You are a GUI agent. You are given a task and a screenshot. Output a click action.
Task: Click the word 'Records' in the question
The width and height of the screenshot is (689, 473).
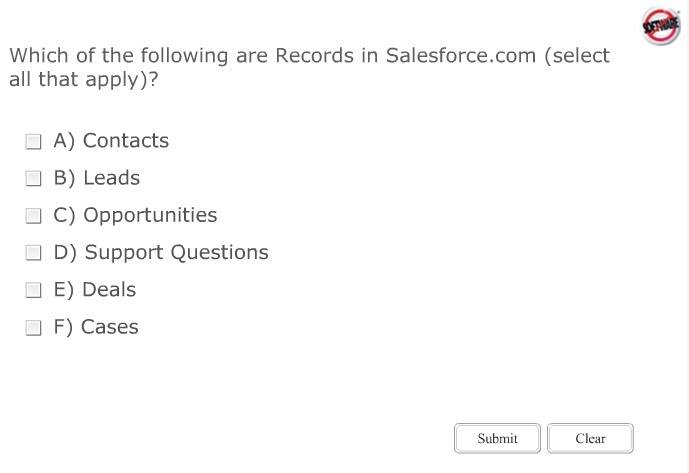(x=314, y=56)
